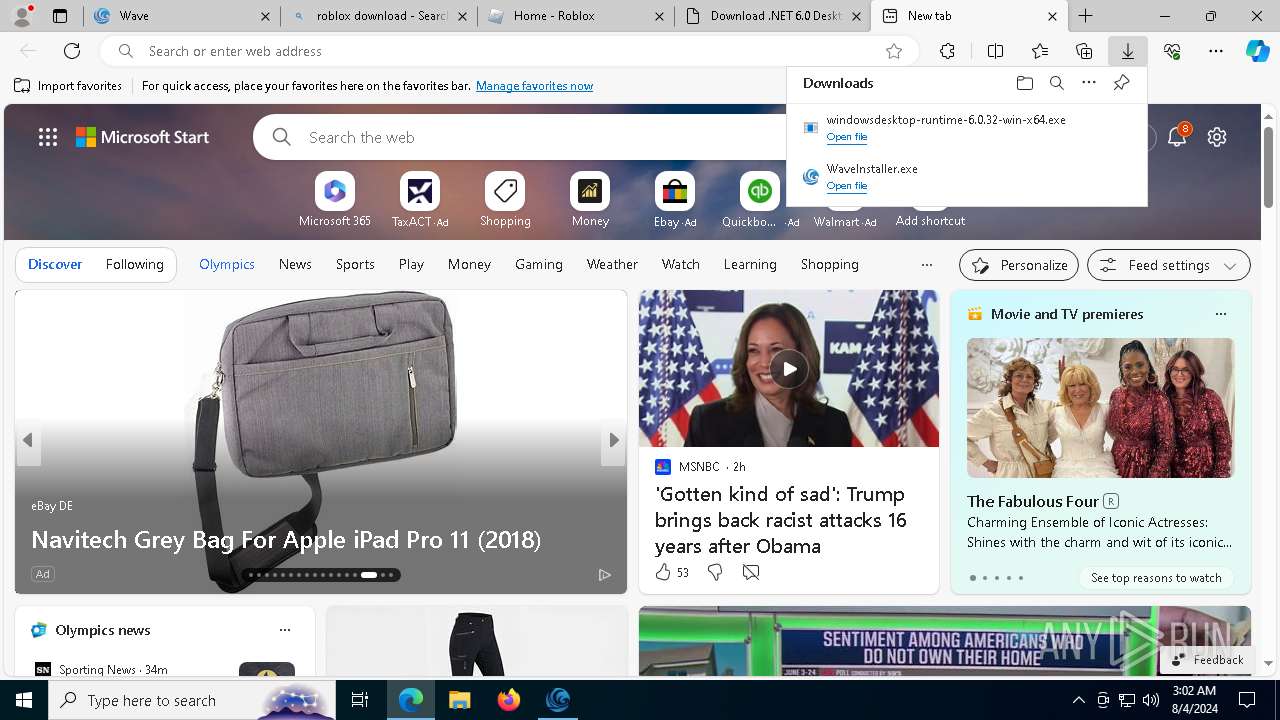Open downloads folder icon in panel
The width and height of the screenshot is (1280, 720).
click(x=1024, y=83)
